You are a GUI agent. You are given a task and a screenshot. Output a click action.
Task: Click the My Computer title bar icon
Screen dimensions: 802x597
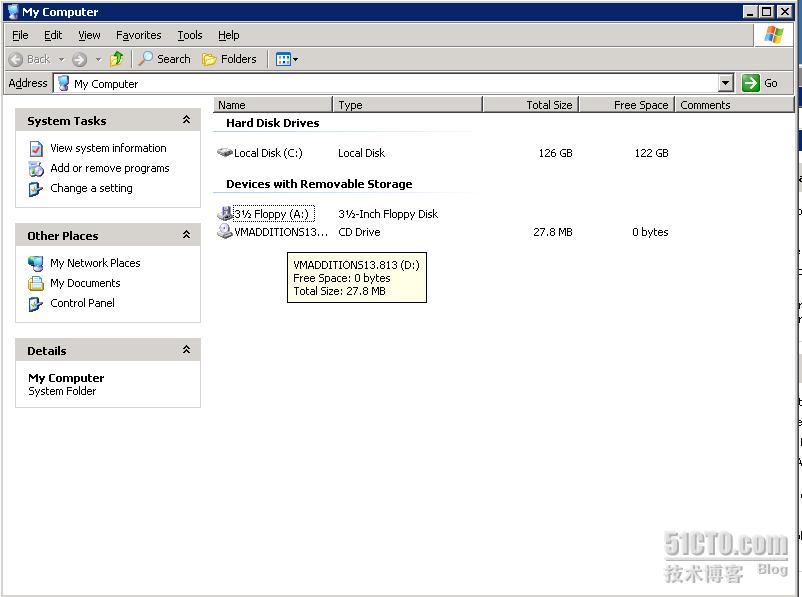[13, 12]
